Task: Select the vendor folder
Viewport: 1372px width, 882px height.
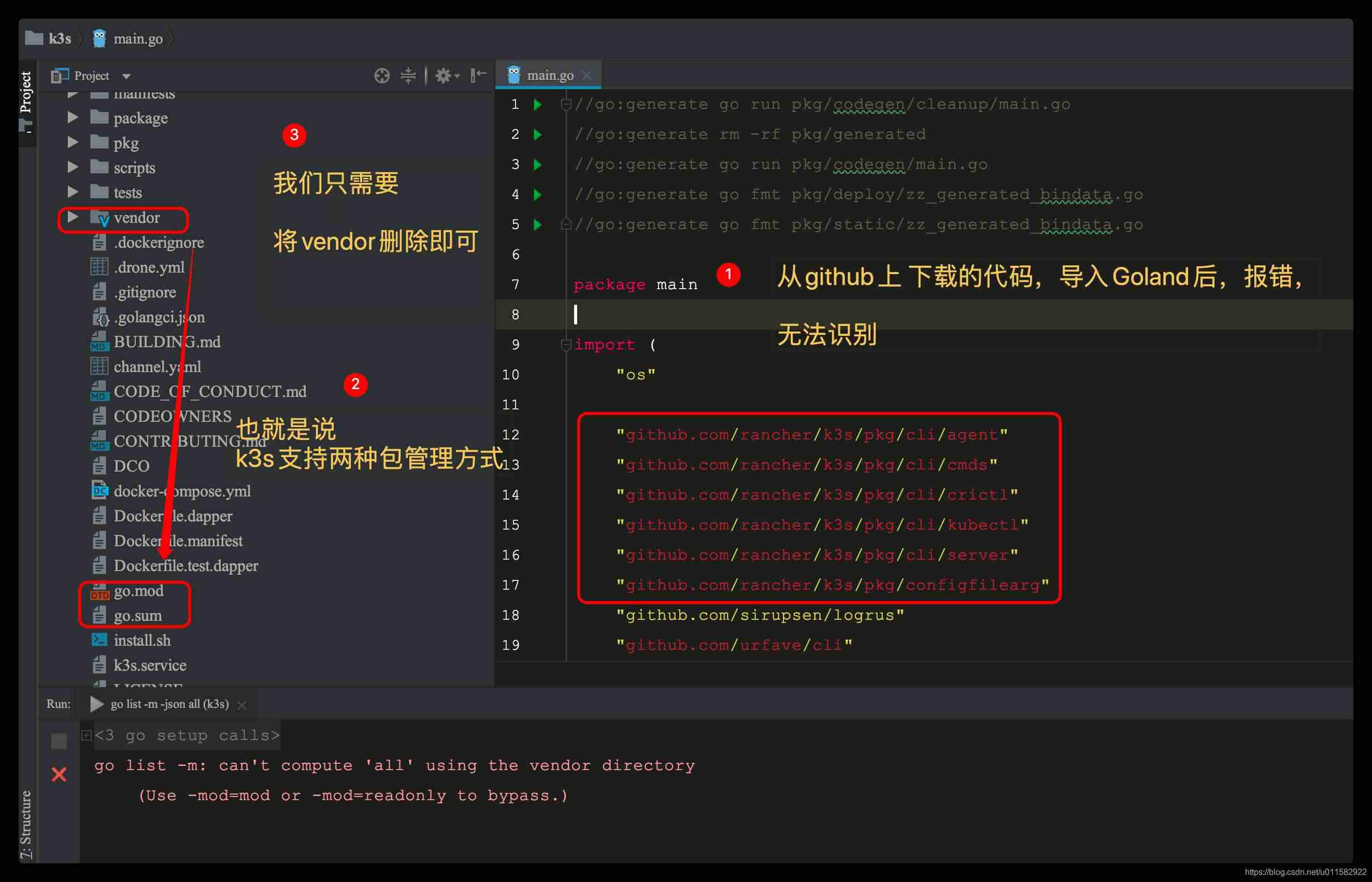Action: coord(136,218)
